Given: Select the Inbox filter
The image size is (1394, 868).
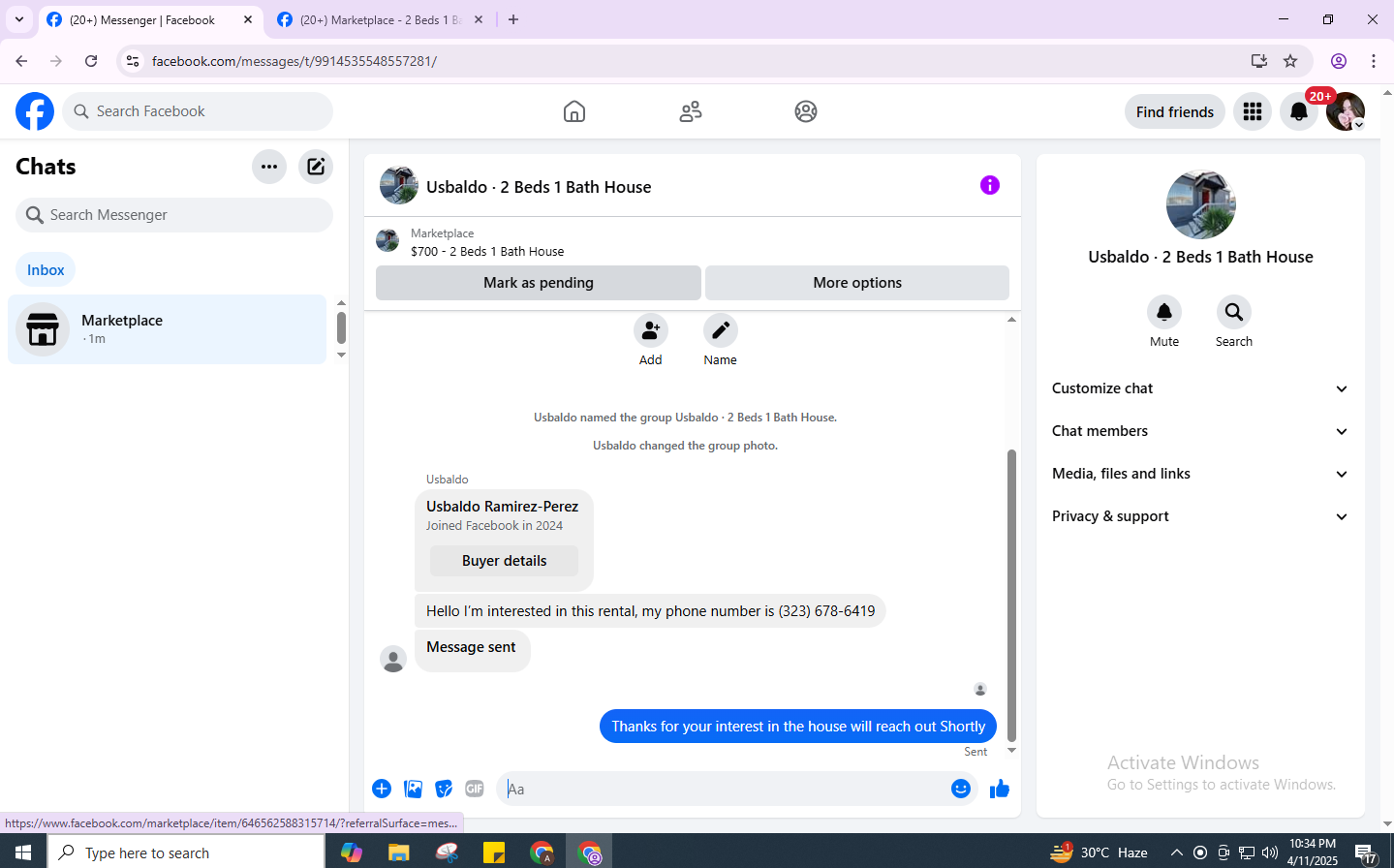Looking at the screenshot, I should pos(46,270).
